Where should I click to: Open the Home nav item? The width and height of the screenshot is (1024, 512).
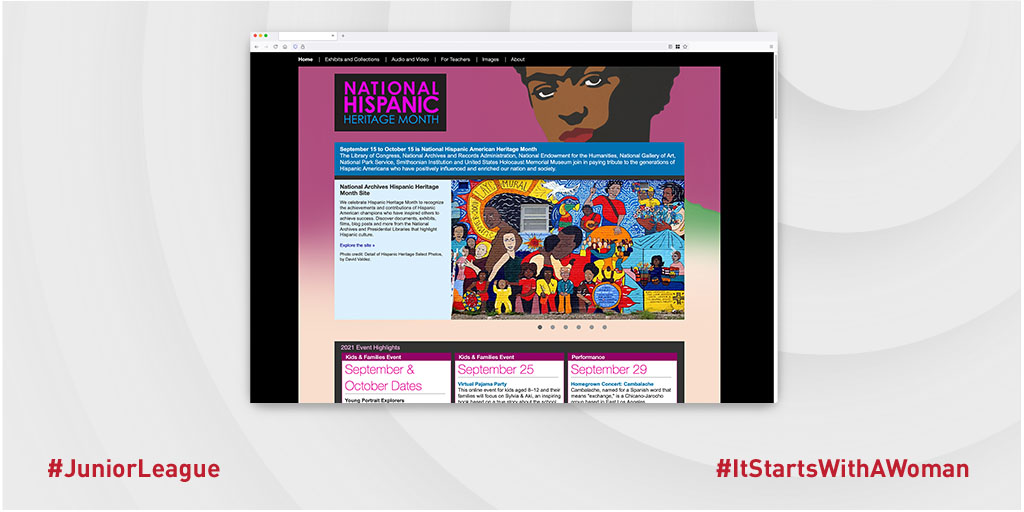tap(306, 59)
